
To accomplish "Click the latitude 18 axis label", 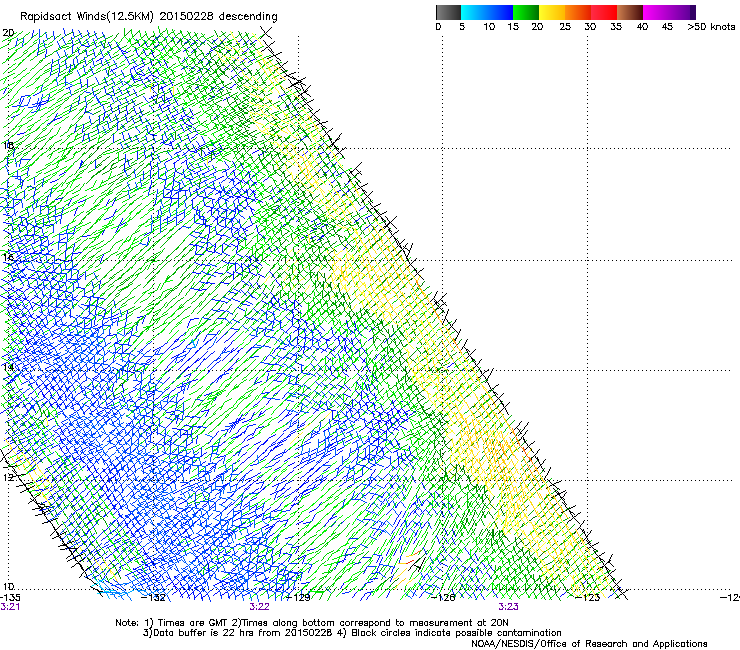I will 8,145.
